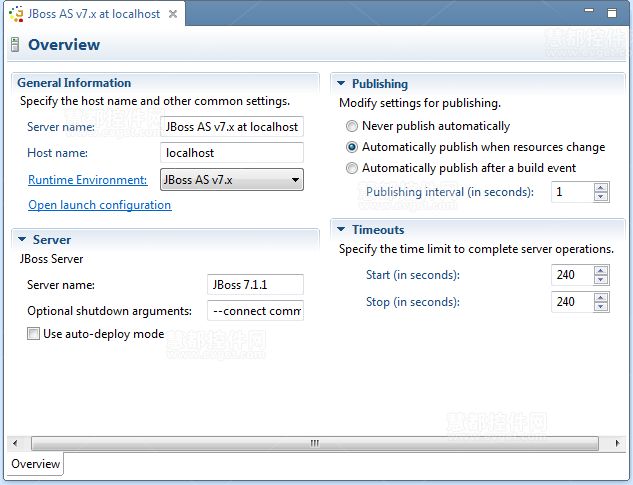
Task: Click the scrollbar right arrow
Action: point(617,443)
